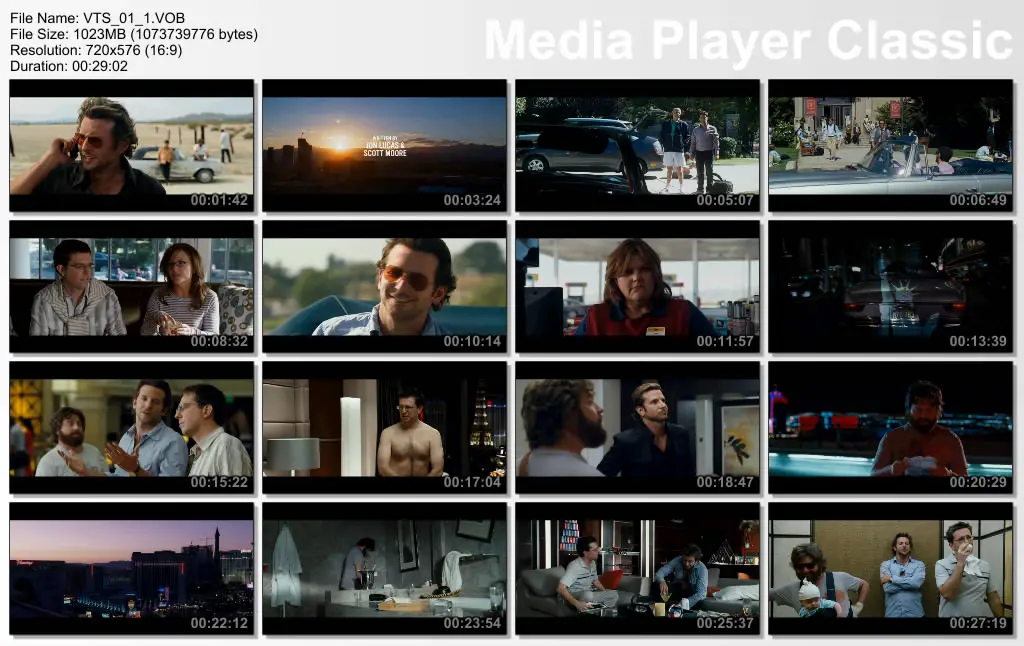The image size is (1024, 646).
Task: Click the thumbnail stamped 00:15:22
Action: click(131, 428)
